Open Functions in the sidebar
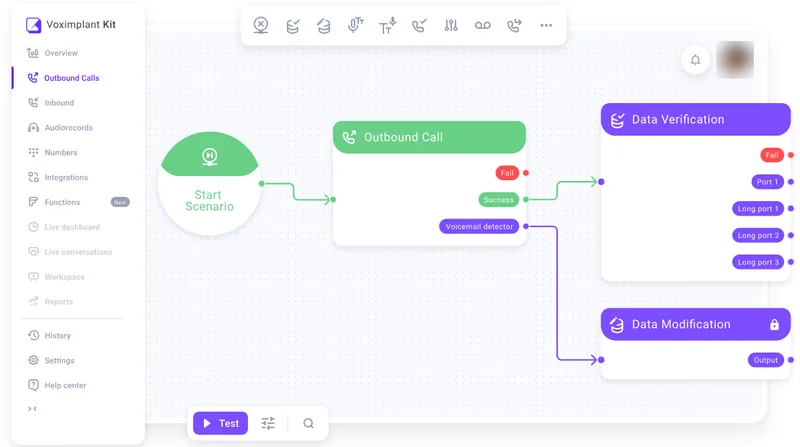Screen dimensions: 800x447 [62, 202]
